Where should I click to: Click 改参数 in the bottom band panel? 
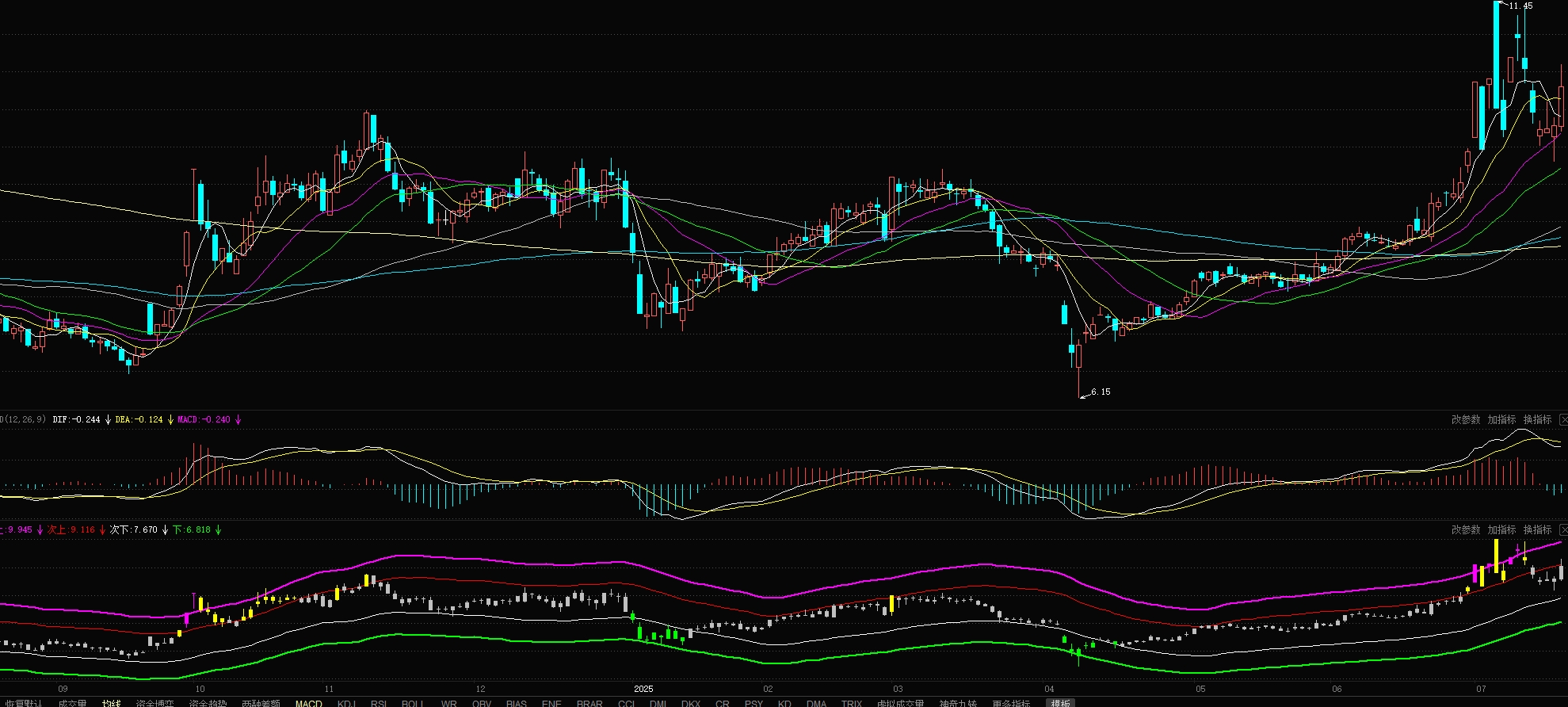[x=1465, y=529]
